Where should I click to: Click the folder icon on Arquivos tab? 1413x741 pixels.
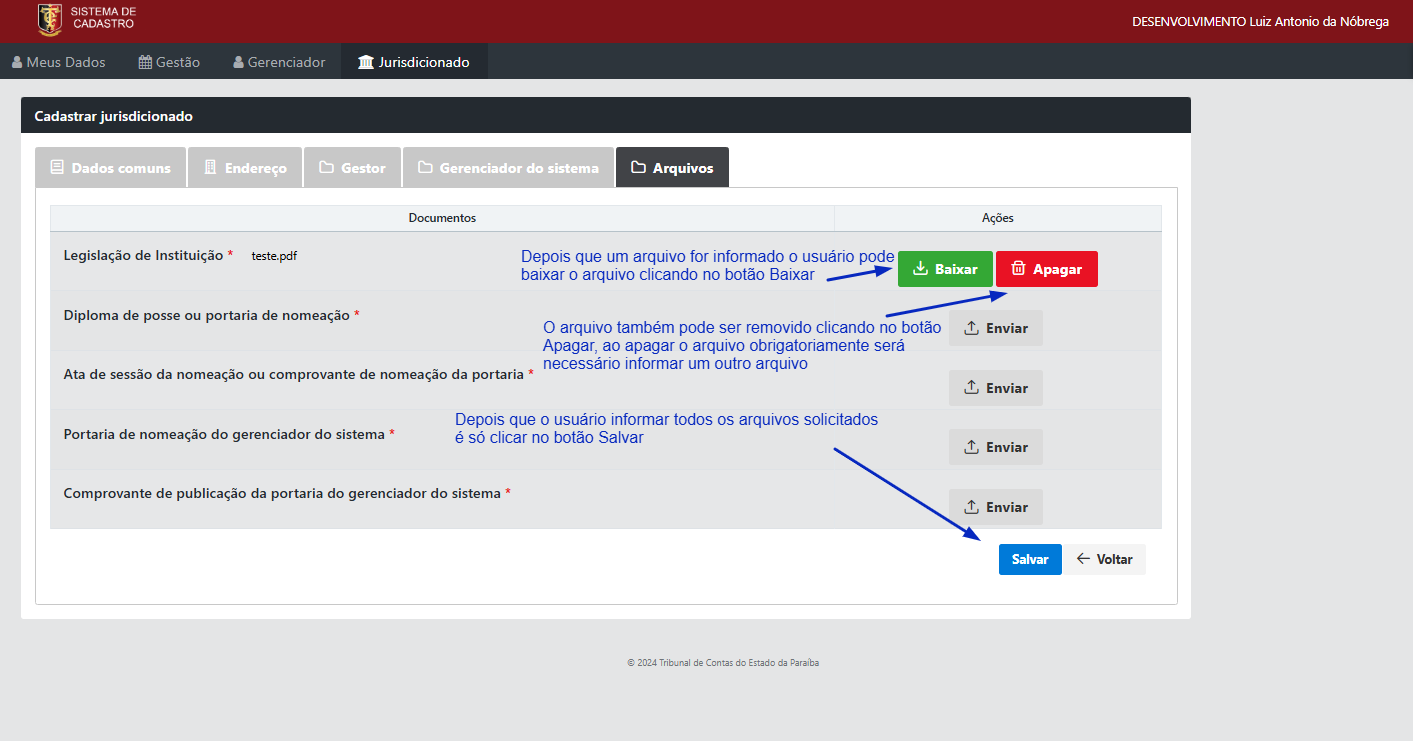638,167
